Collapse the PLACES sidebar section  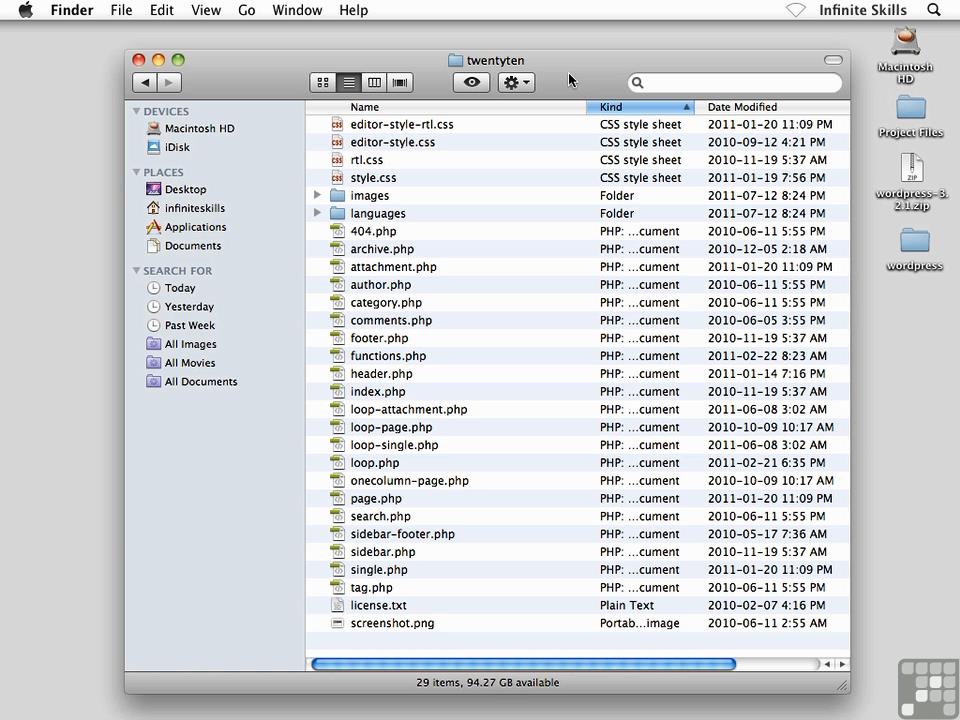click(x=136, y=172)
